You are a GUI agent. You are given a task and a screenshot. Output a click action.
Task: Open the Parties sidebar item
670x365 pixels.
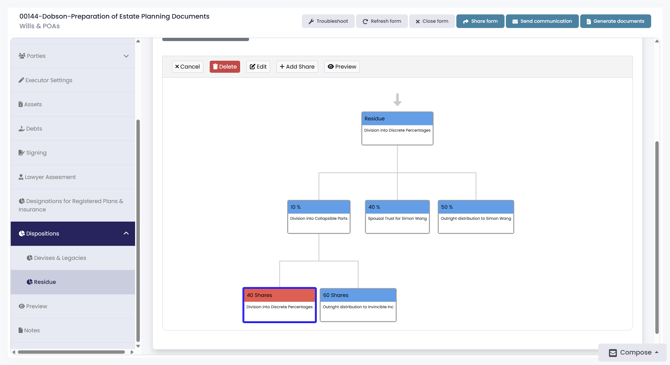(73, 56)
